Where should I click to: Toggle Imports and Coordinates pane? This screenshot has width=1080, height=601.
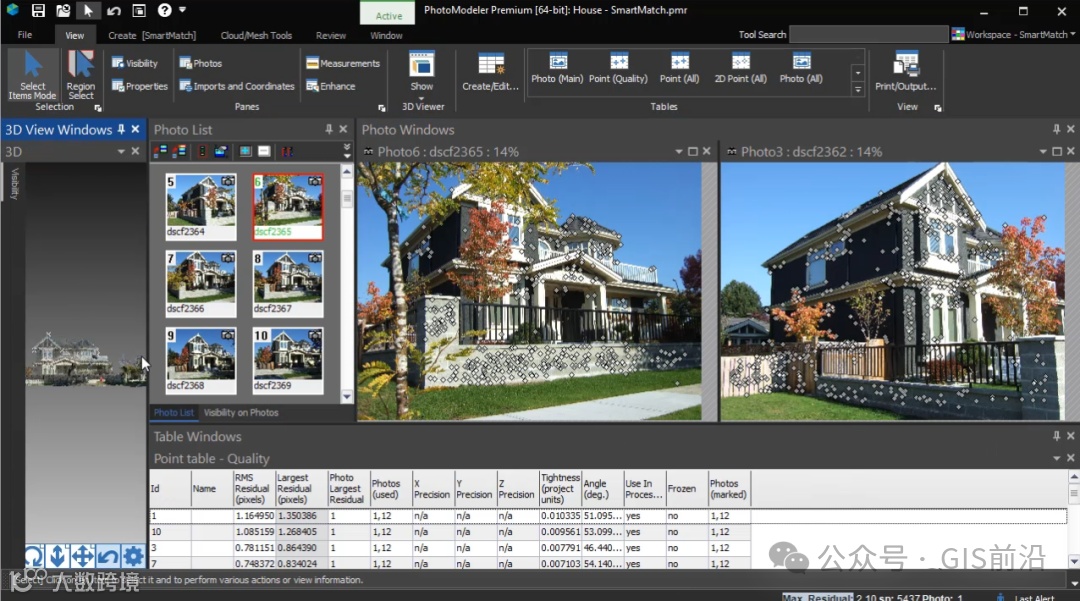pos(237,86)
